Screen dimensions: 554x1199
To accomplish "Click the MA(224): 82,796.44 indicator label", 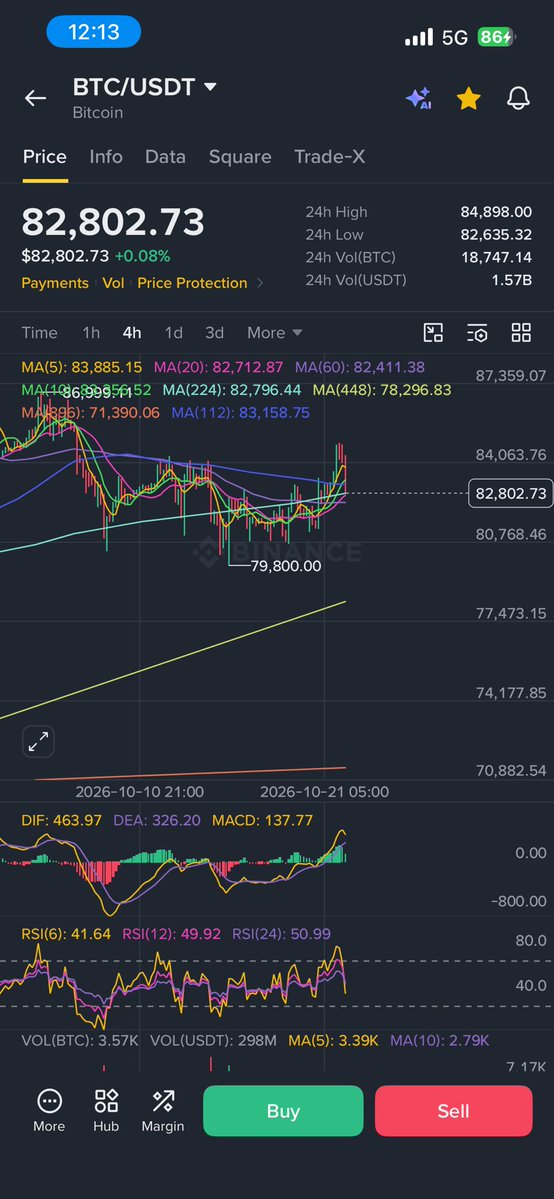I will click(232, 390).
